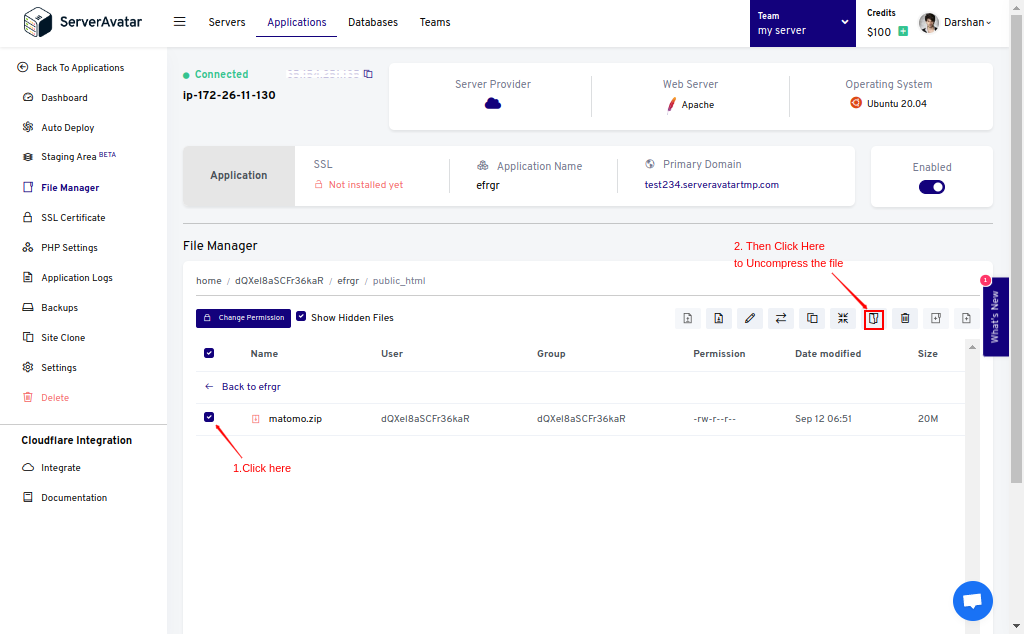Click the efrgr breadcrumb

348,281
